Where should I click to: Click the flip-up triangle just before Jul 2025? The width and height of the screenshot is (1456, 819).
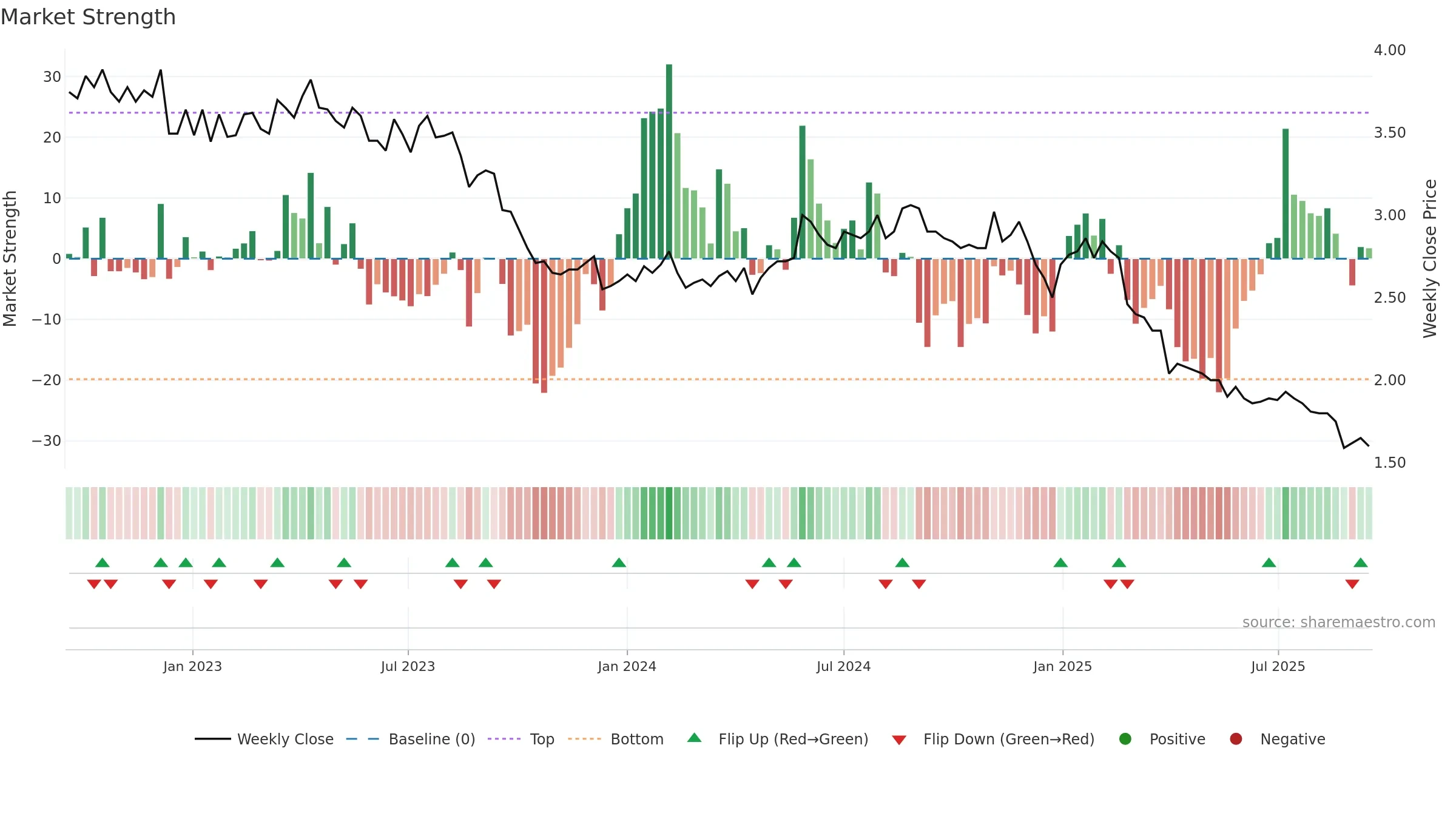[1269, 562]
